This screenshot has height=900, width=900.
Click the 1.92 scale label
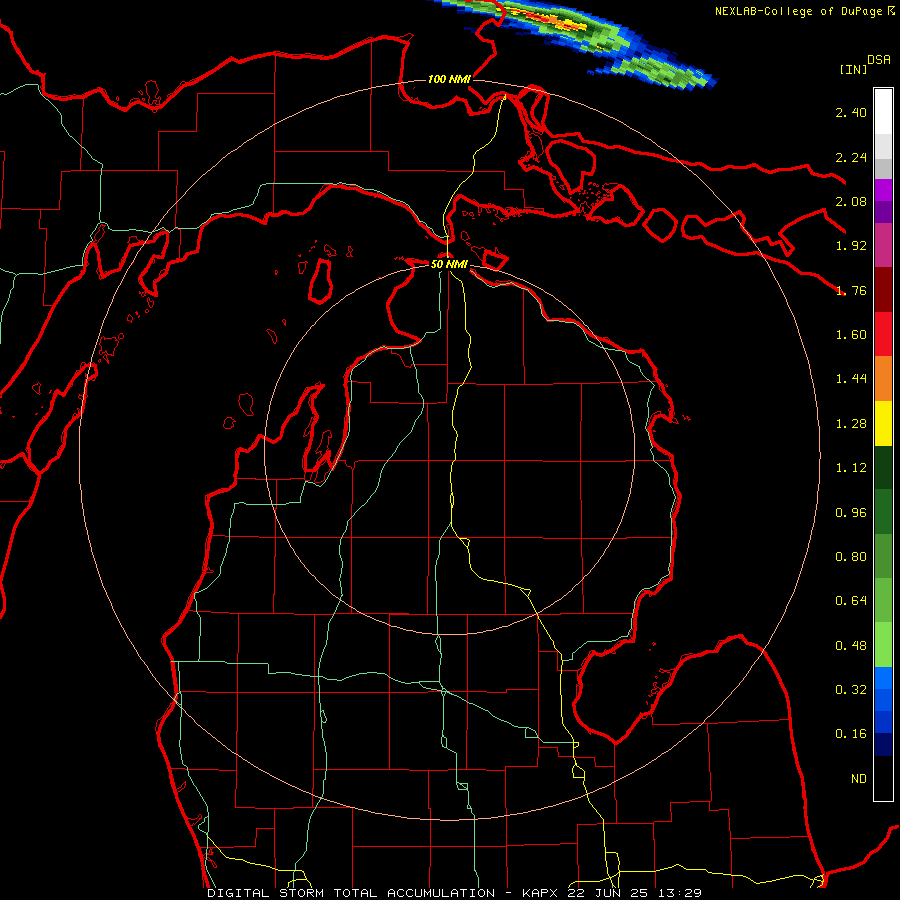(x=851, y=246)
